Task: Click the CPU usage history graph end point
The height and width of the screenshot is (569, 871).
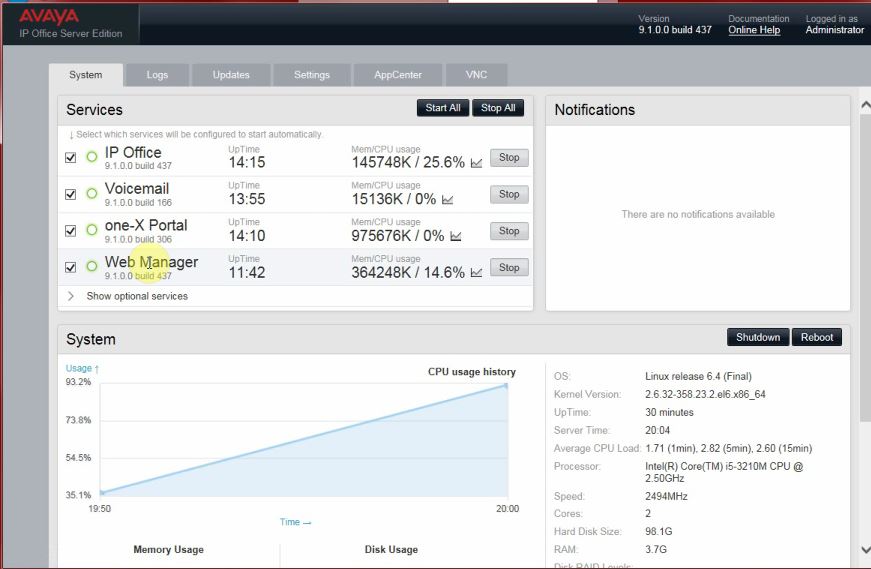Action: tap(506, 385)
